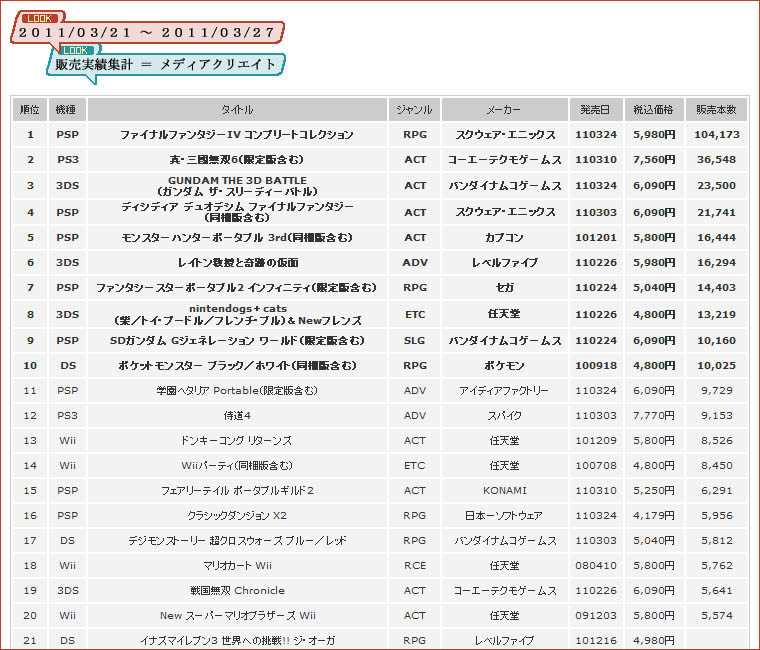The height and width of the screenshot is (650, 760).
Task: Select title 戦国無双 Chronicle
Action: point(237,590)
